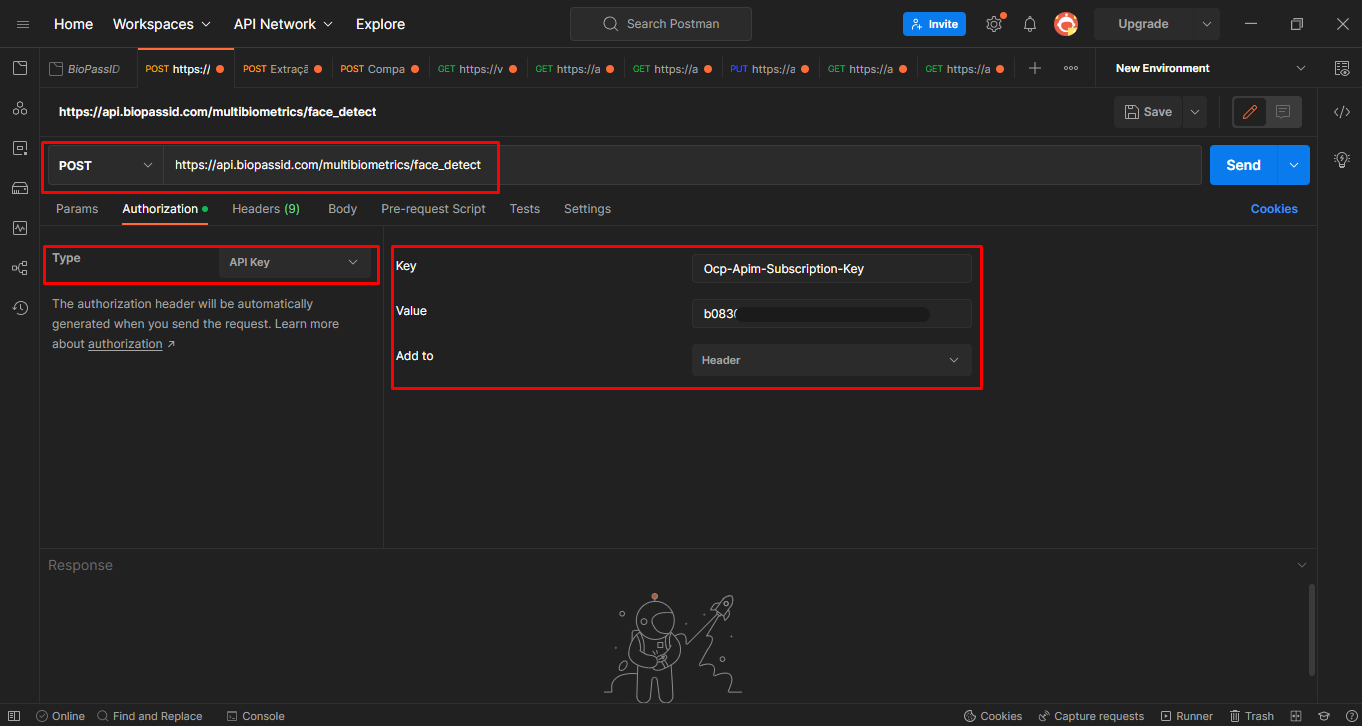This screenshot has width=1362, height=726.
Task: Click the Save button
Action: point(1148,112)
